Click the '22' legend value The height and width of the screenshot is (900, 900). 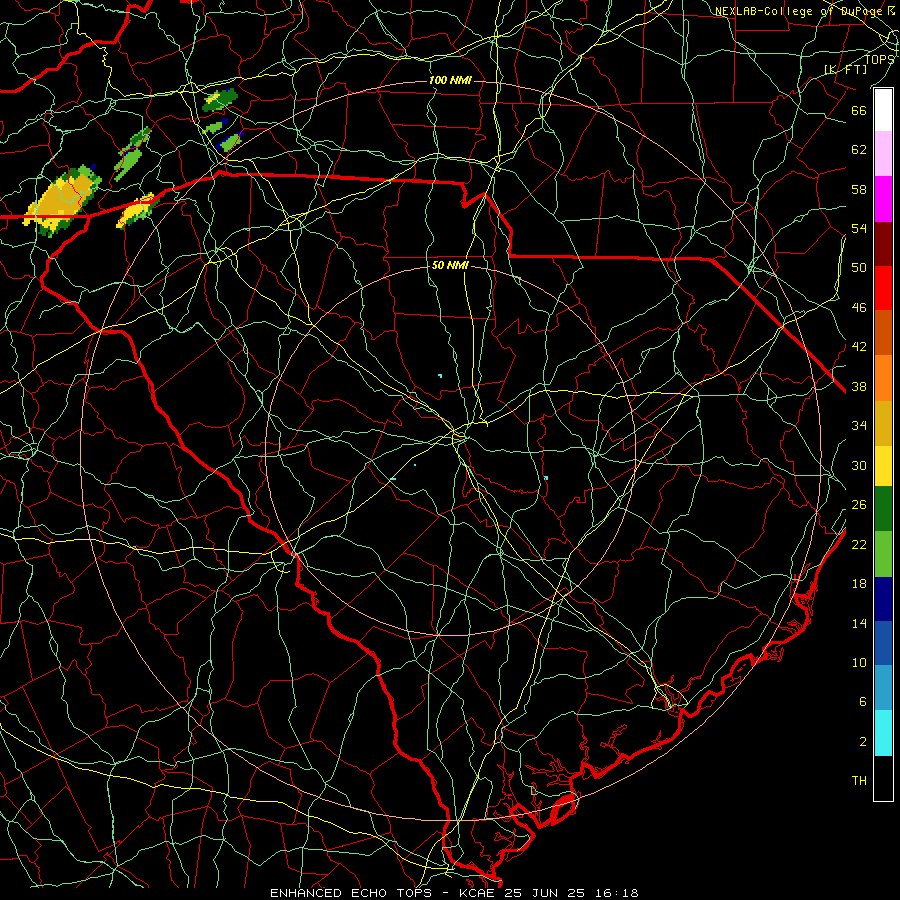click(859, 544)
